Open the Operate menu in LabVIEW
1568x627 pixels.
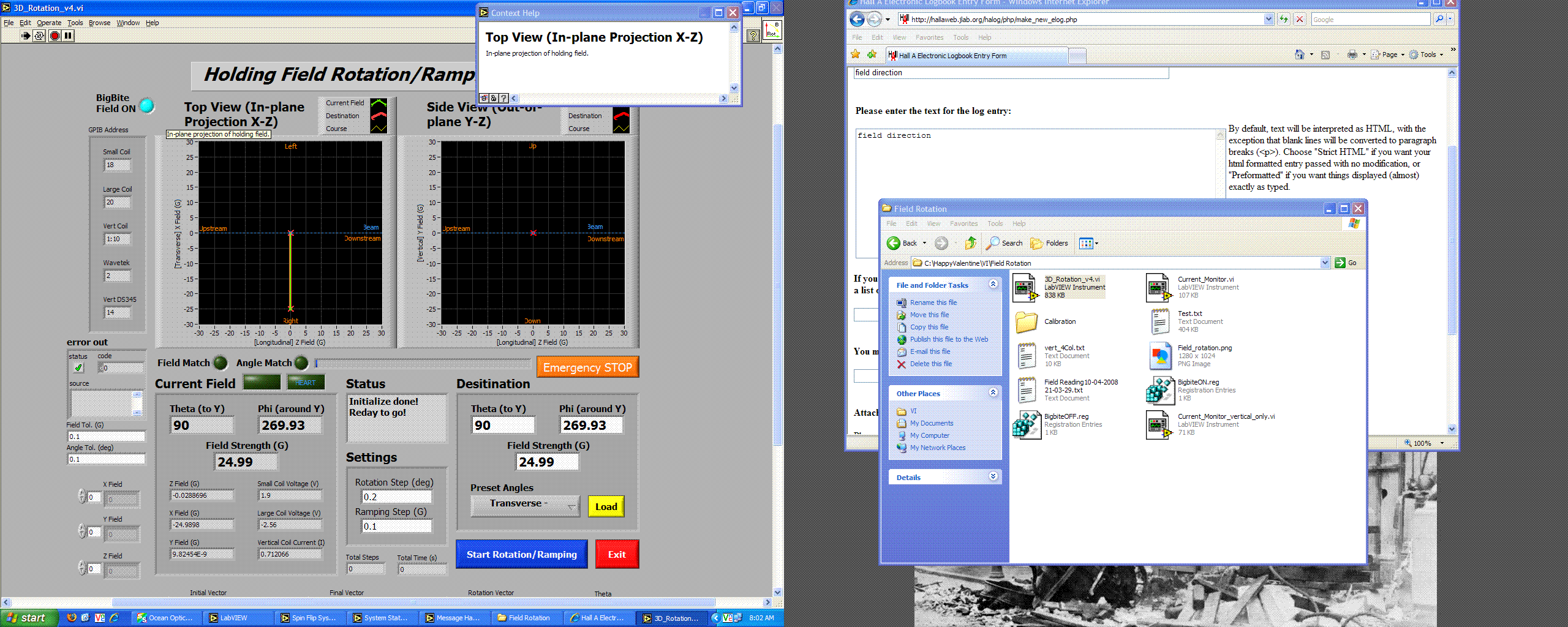(x=49, y=23)
